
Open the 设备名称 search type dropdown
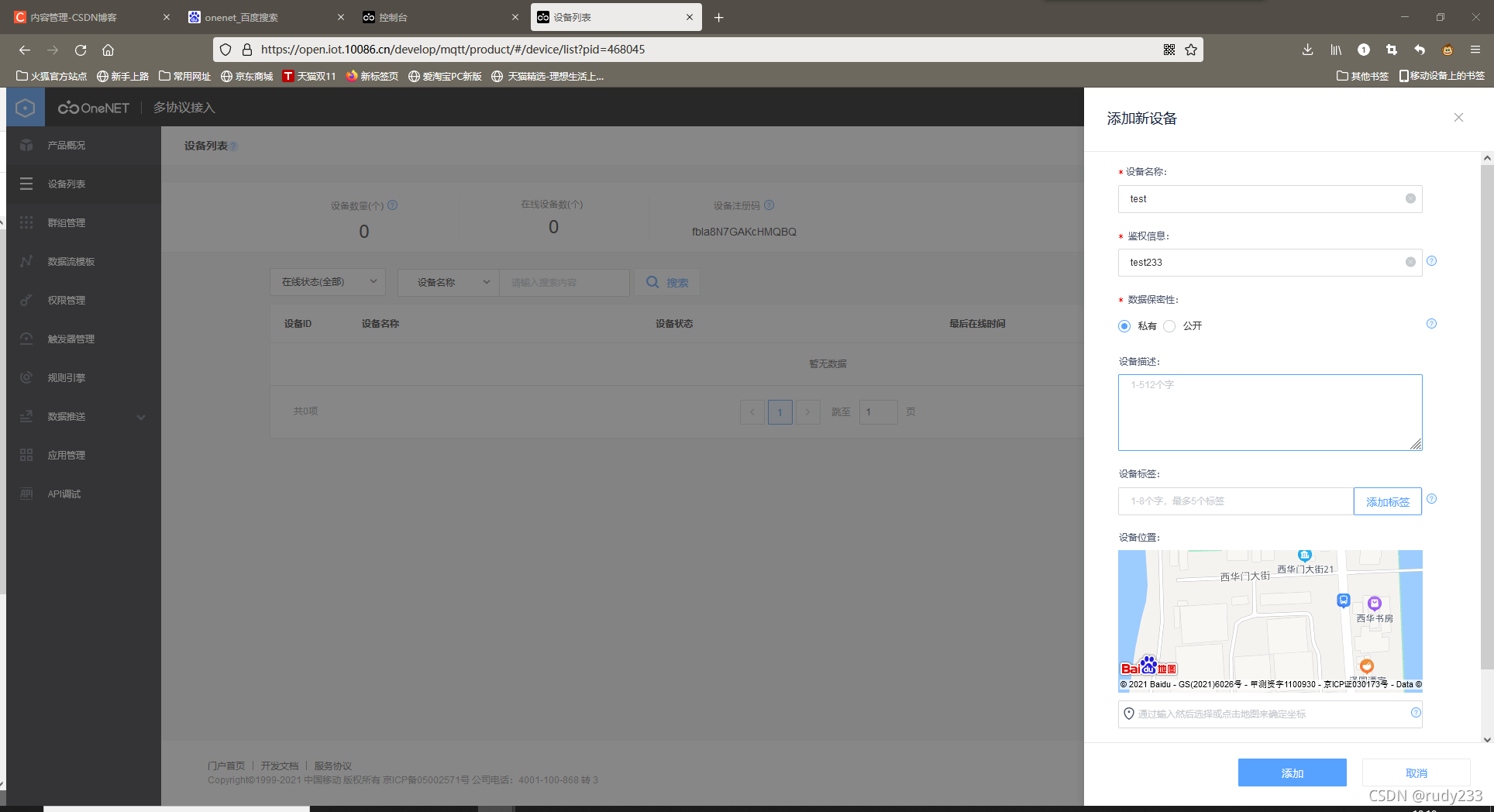click(x=449, y=282)
